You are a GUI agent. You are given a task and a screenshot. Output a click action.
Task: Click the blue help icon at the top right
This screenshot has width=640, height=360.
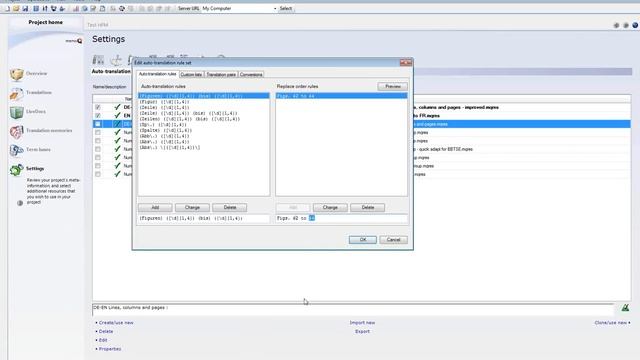[x=635, y=25]
